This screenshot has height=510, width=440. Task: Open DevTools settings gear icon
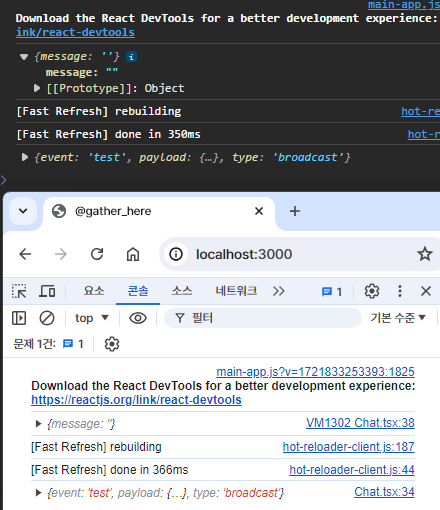(x=372, y=291)
